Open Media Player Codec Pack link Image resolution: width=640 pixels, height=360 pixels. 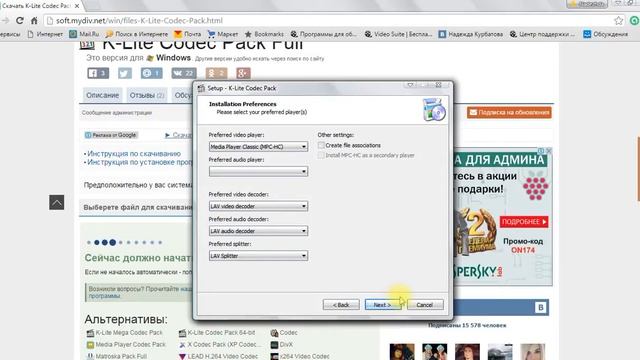(130, 344)
